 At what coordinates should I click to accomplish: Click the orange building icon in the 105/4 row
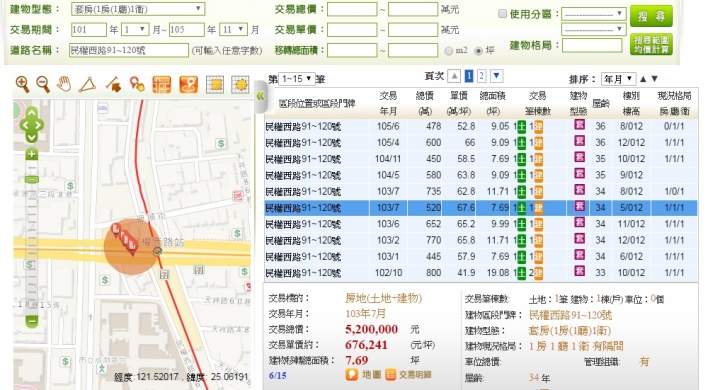tap(538, 143)
